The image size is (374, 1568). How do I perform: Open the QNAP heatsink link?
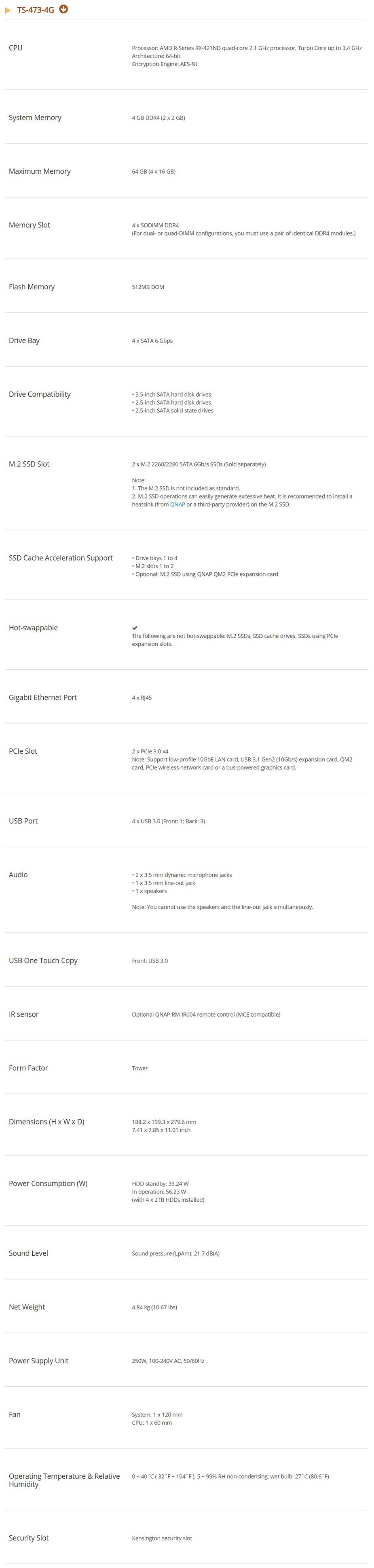177,504
